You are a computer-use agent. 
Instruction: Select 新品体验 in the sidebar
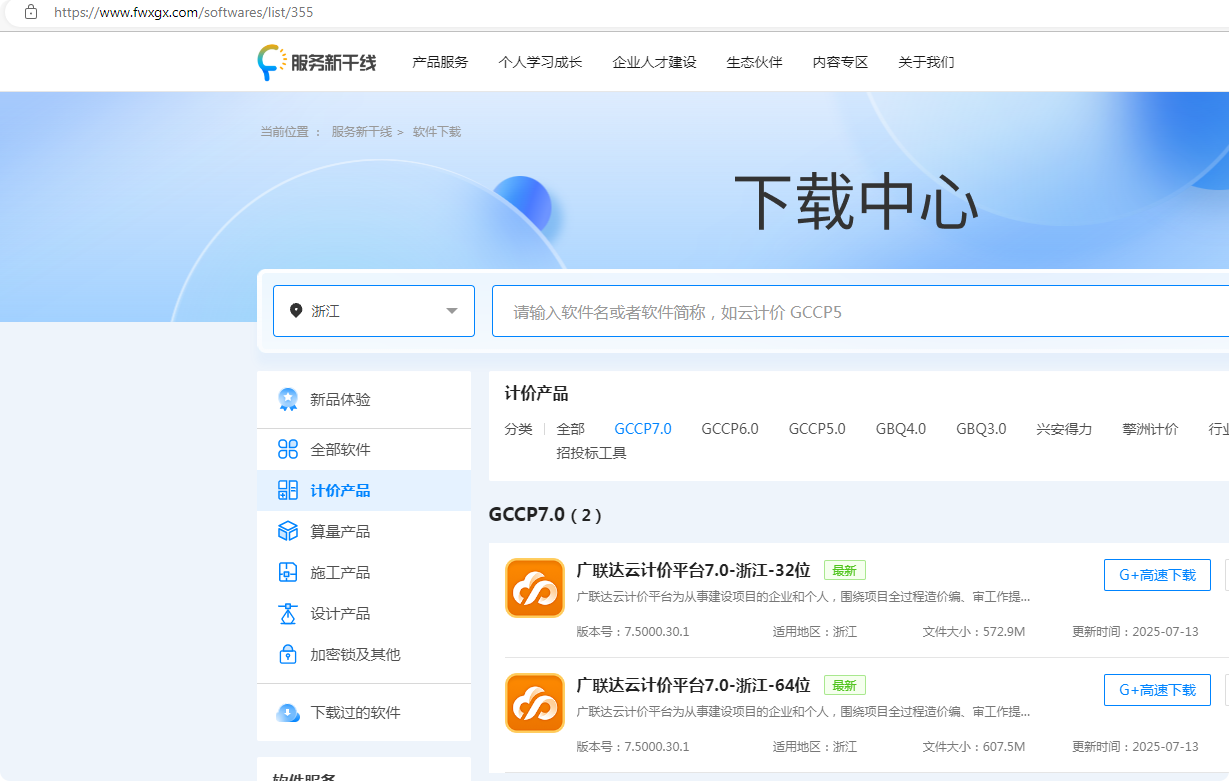click(x=364, y=400)
